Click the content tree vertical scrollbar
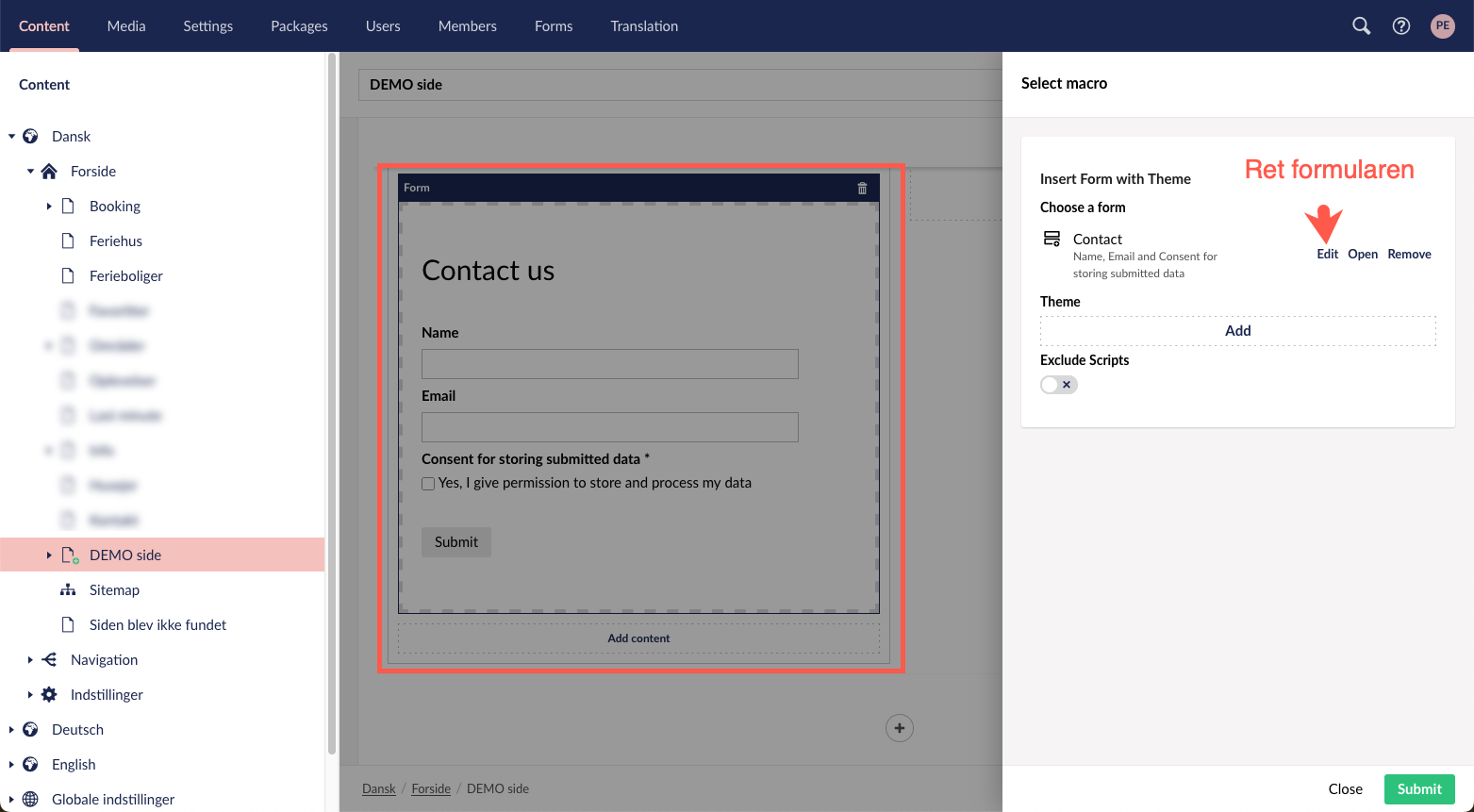The width and height of the screenshot is (1474, 812). (x=331, y=406)
